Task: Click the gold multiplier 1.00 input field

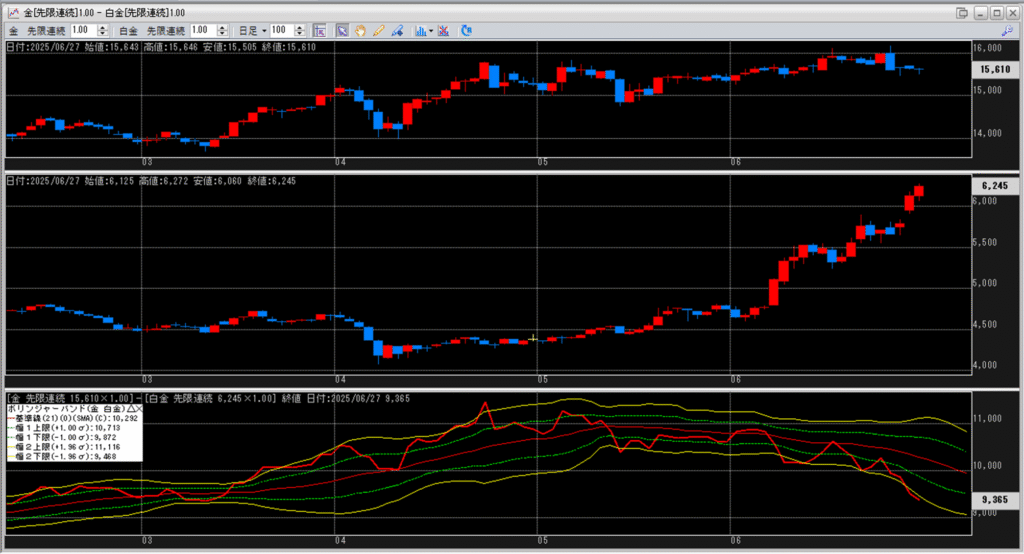Action: [x=80, y=31]
